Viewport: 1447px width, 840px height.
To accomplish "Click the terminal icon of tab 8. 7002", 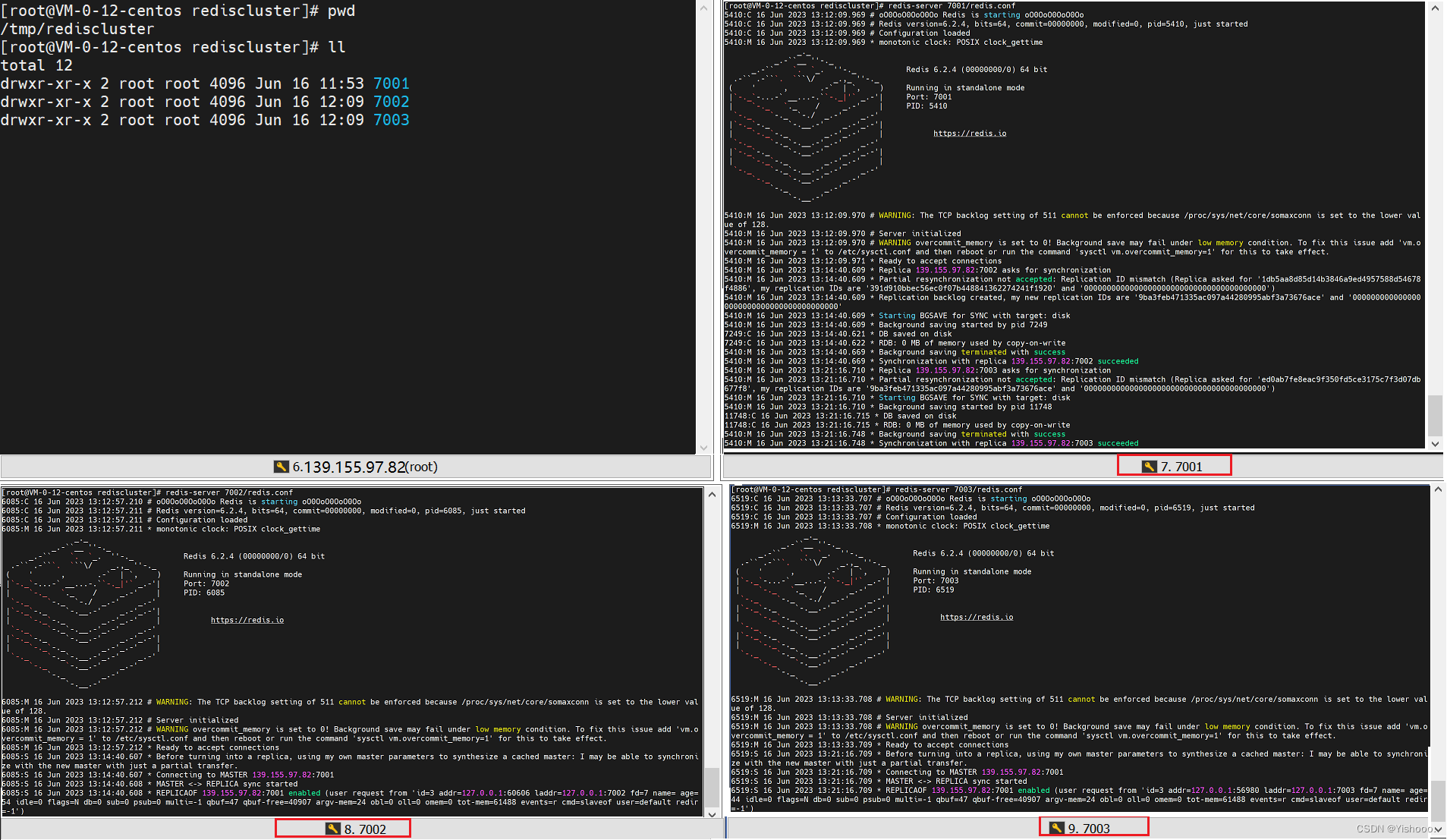I will [333, 829].
